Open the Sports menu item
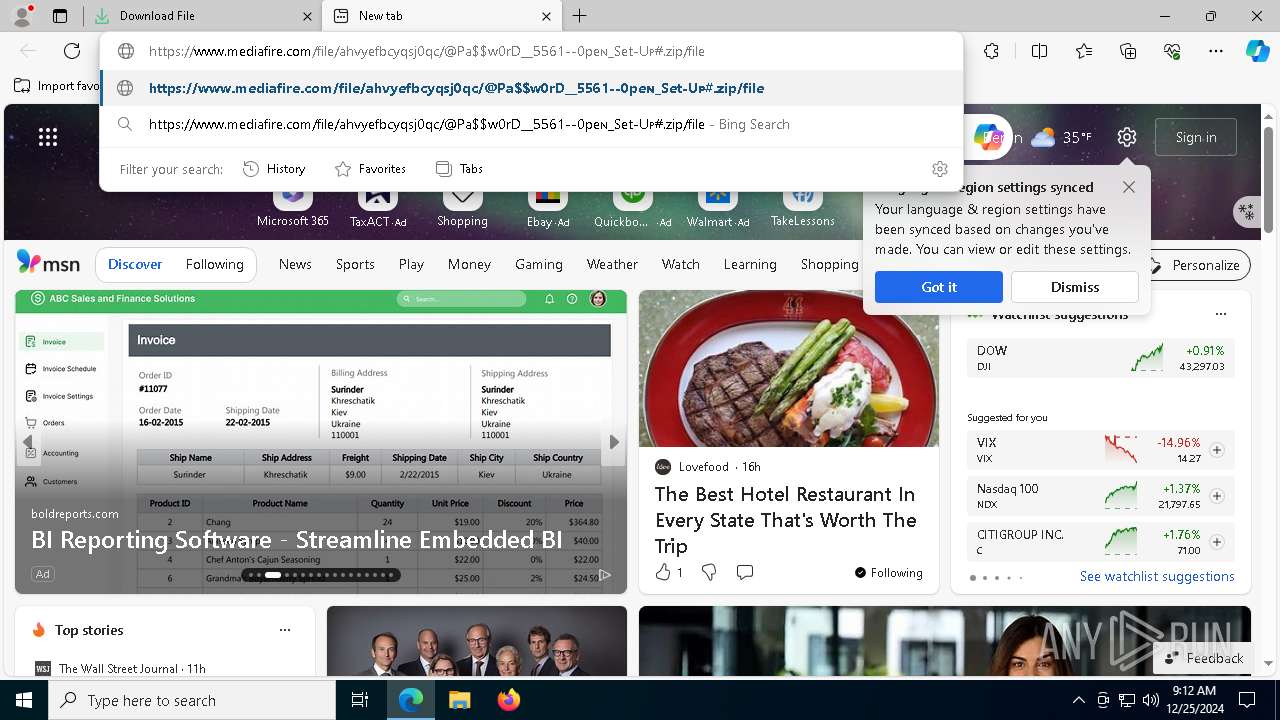This screenshot has height=720, width=1280. [x=355, y=264]
